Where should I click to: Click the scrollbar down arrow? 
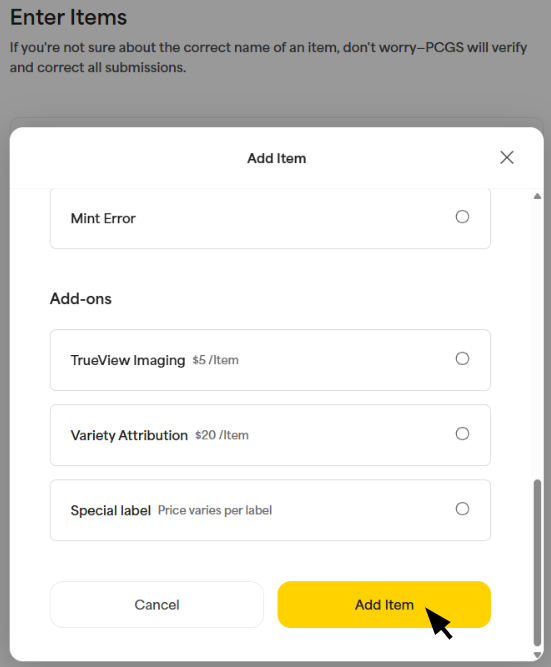coord(537,655)
